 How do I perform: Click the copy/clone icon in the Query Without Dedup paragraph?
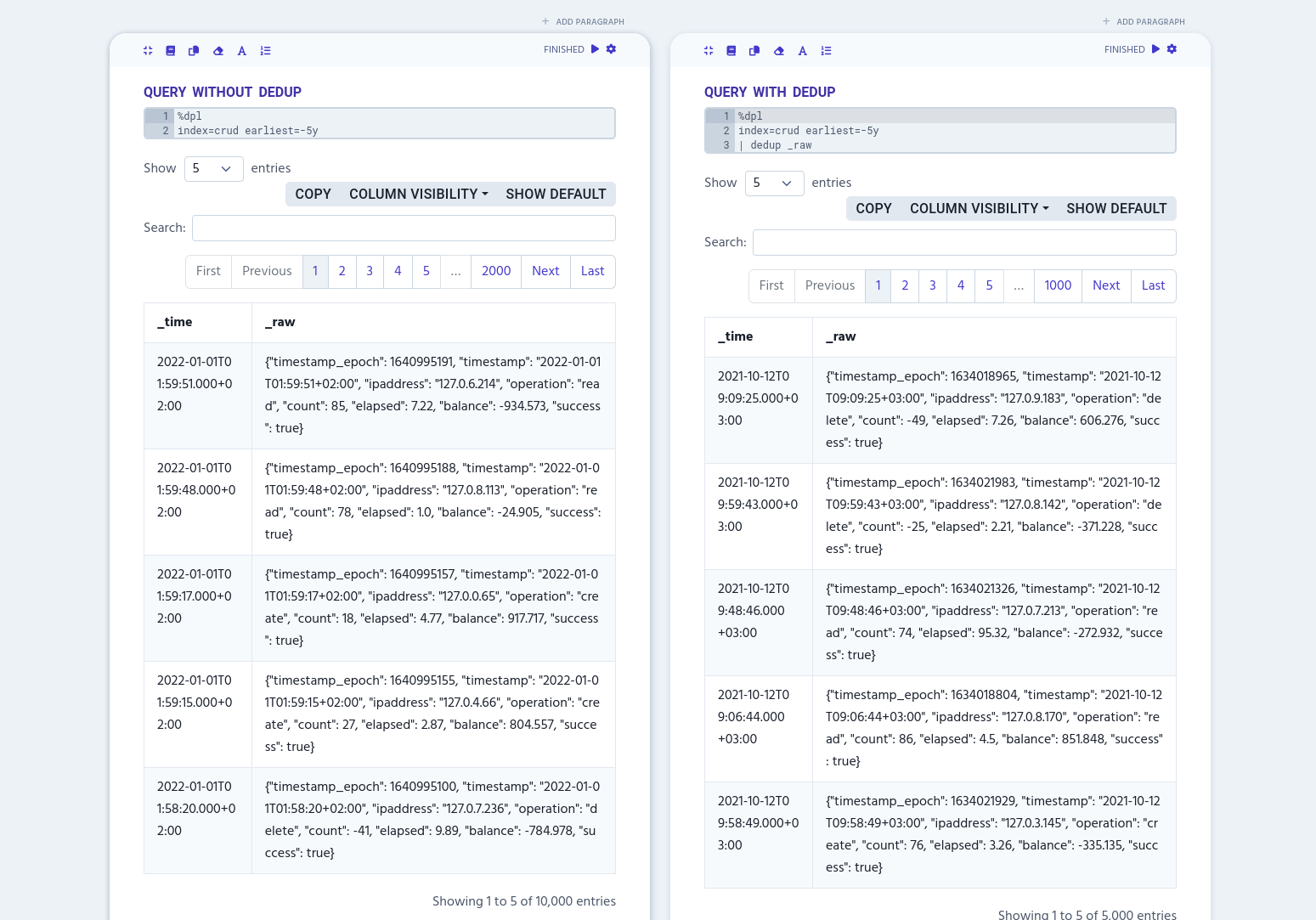[x=194, y=51]
